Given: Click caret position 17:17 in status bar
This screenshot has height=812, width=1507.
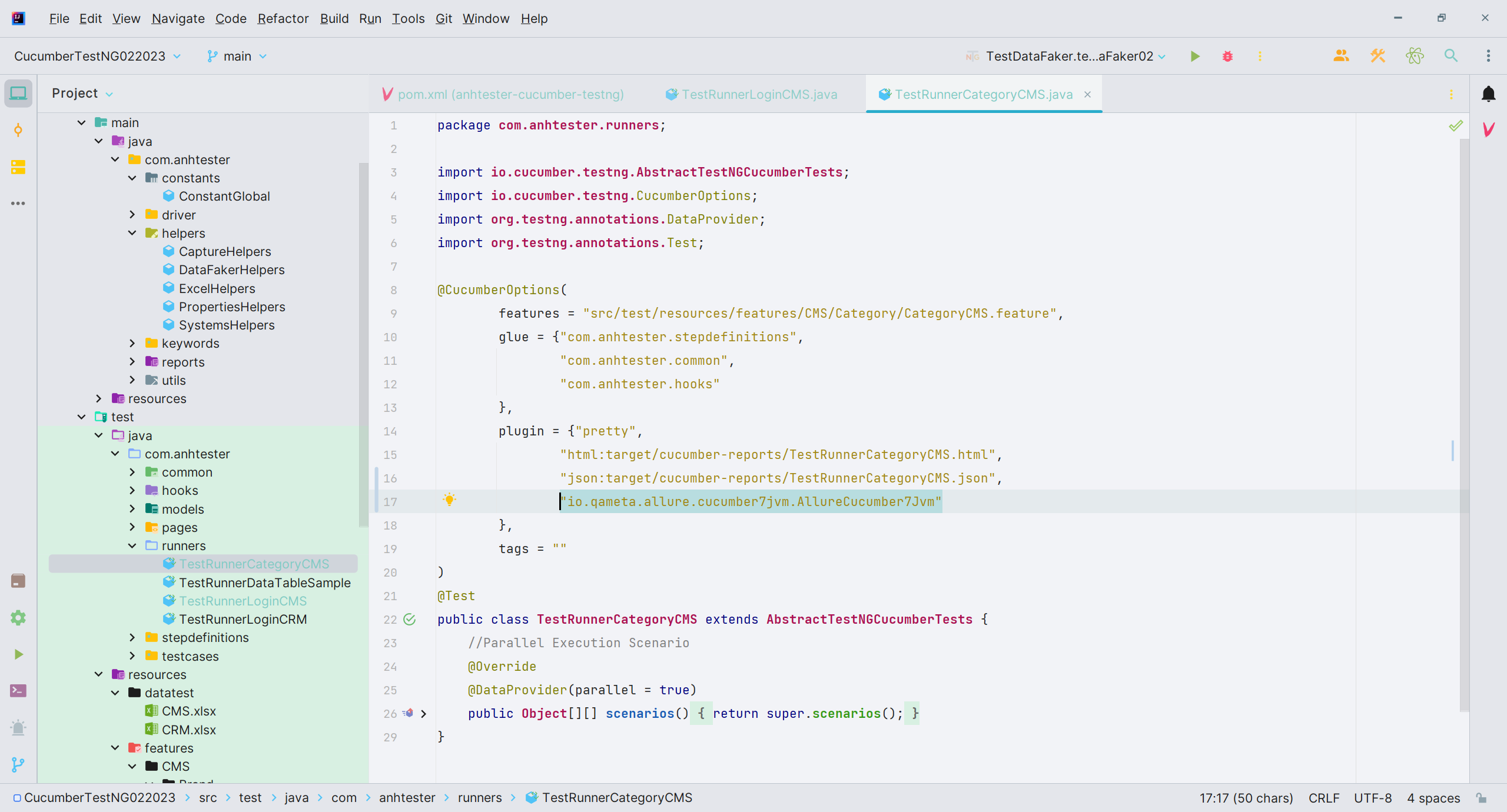Looking at the screenshot, I should click(1246, 798).
